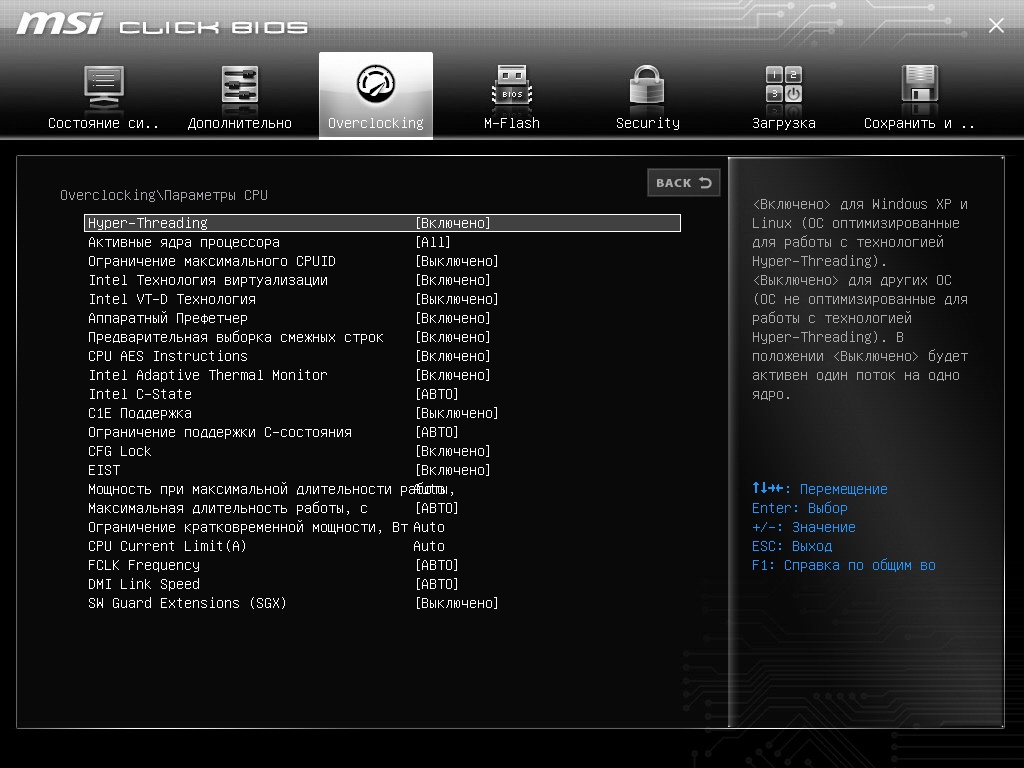Select Intel Adaptive Thermal Monitor label
This screenshot has width=1024, height=768.
click(208, 375)
